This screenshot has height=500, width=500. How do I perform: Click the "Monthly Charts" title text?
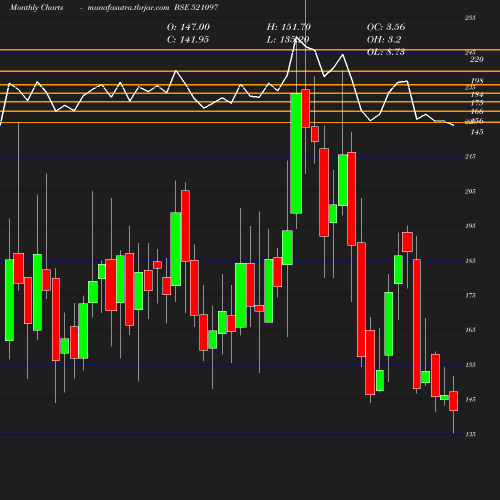click(x=36, y=7)
